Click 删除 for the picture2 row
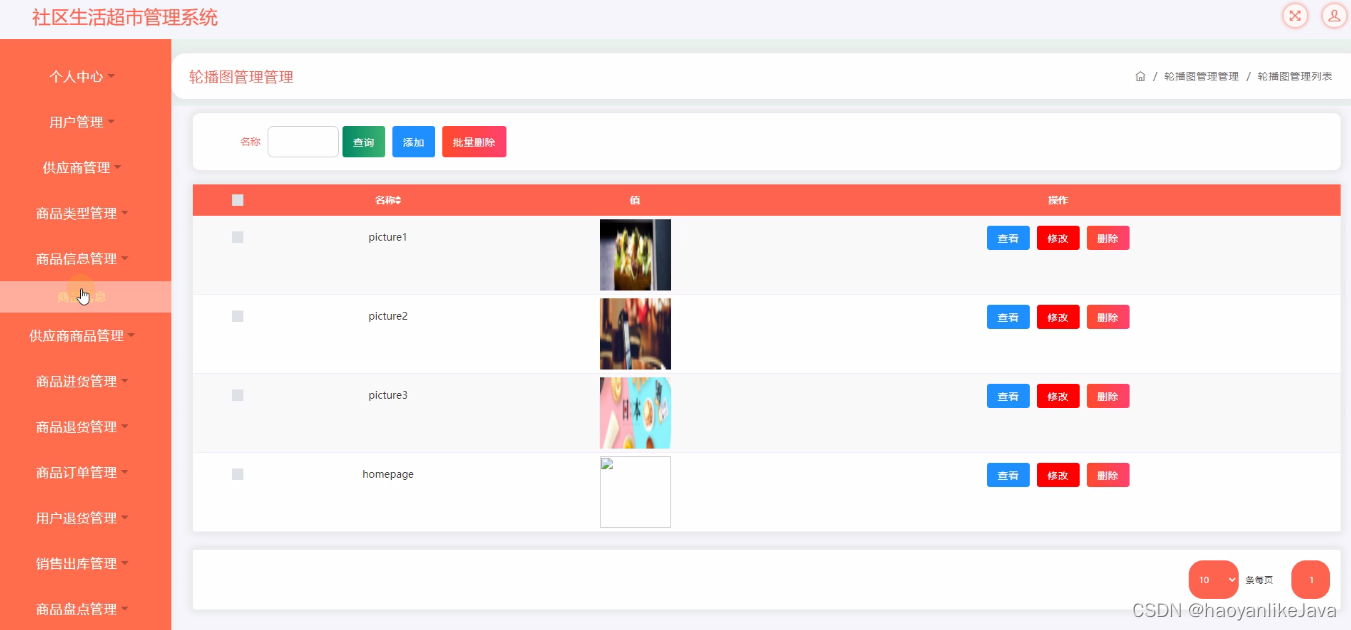 pos(1108,317)
